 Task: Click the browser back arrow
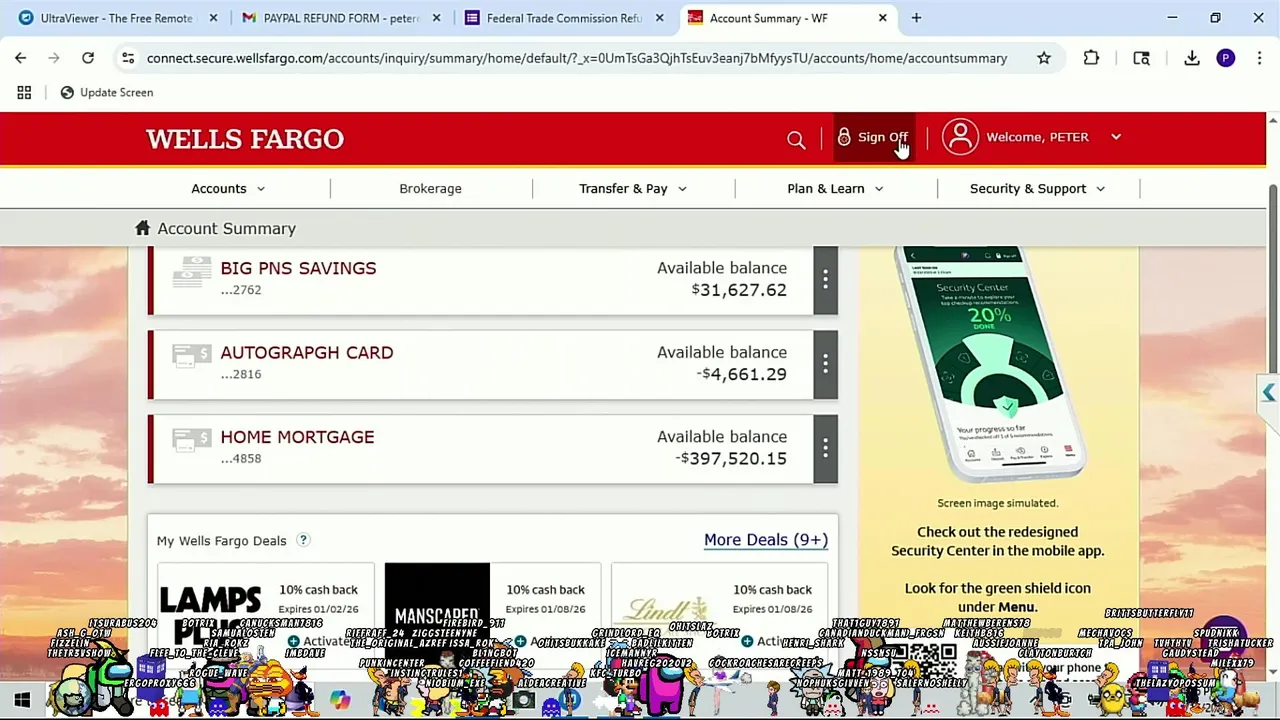click(20, 58)
